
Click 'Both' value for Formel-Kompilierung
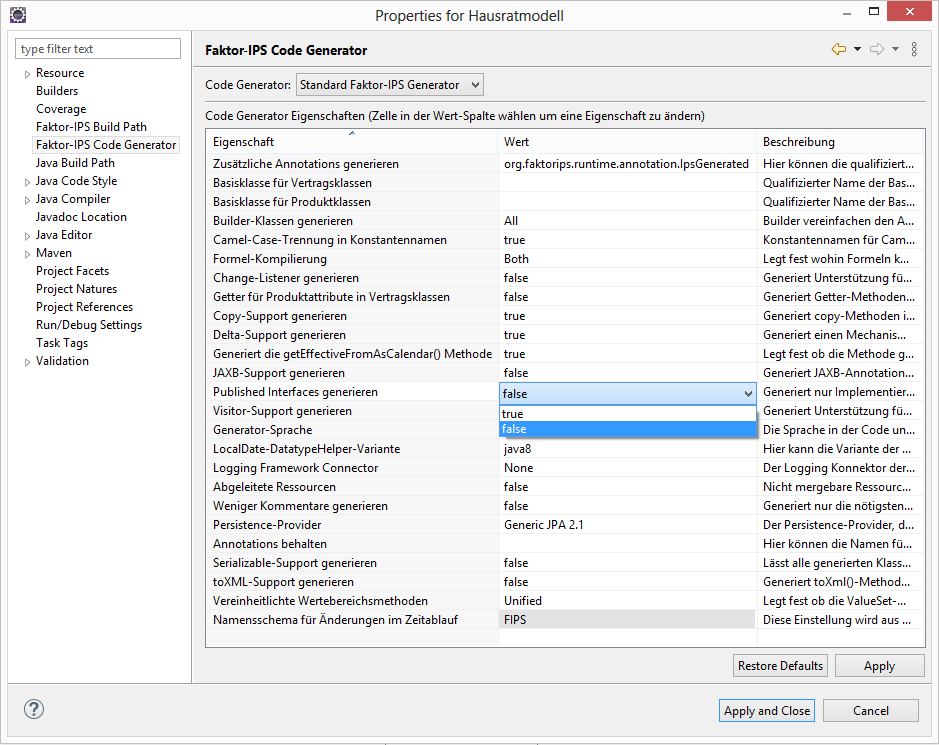[516, 259]
